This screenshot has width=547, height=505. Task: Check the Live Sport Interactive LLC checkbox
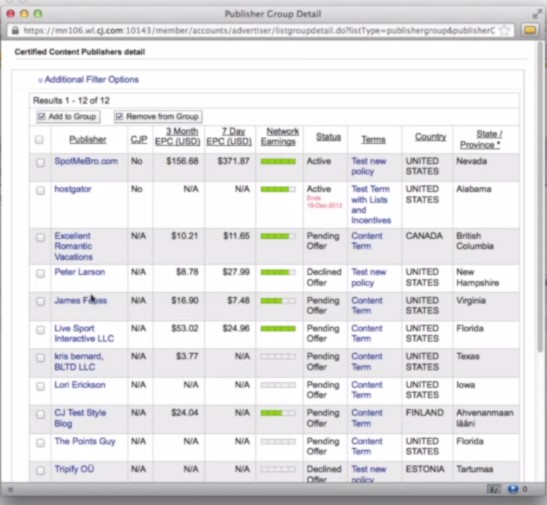(x=40, y=330)
